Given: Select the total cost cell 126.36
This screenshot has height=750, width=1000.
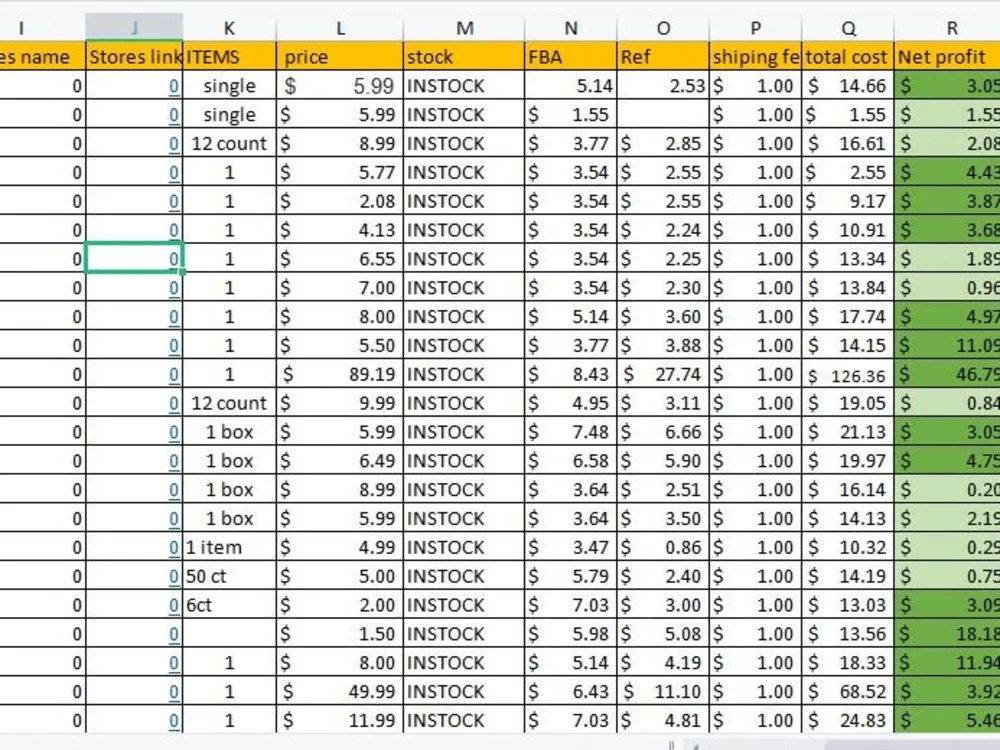Looking at the screenshot, I should coord(848,374).
